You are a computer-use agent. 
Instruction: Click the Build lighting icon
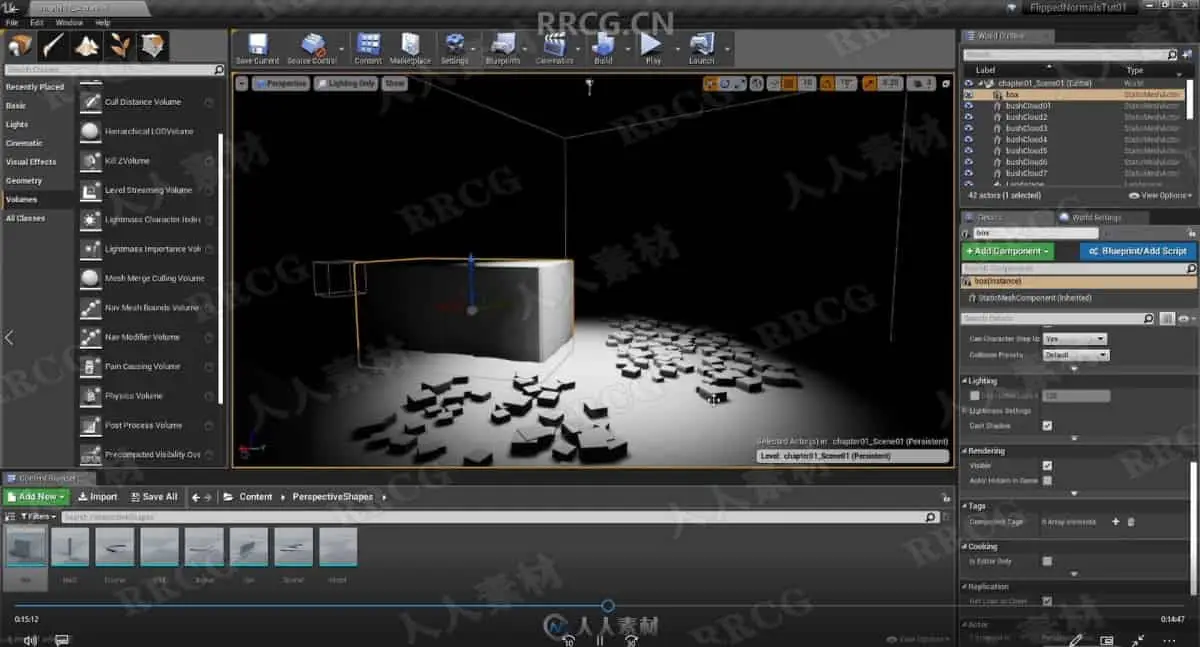[x=603, y=44]
